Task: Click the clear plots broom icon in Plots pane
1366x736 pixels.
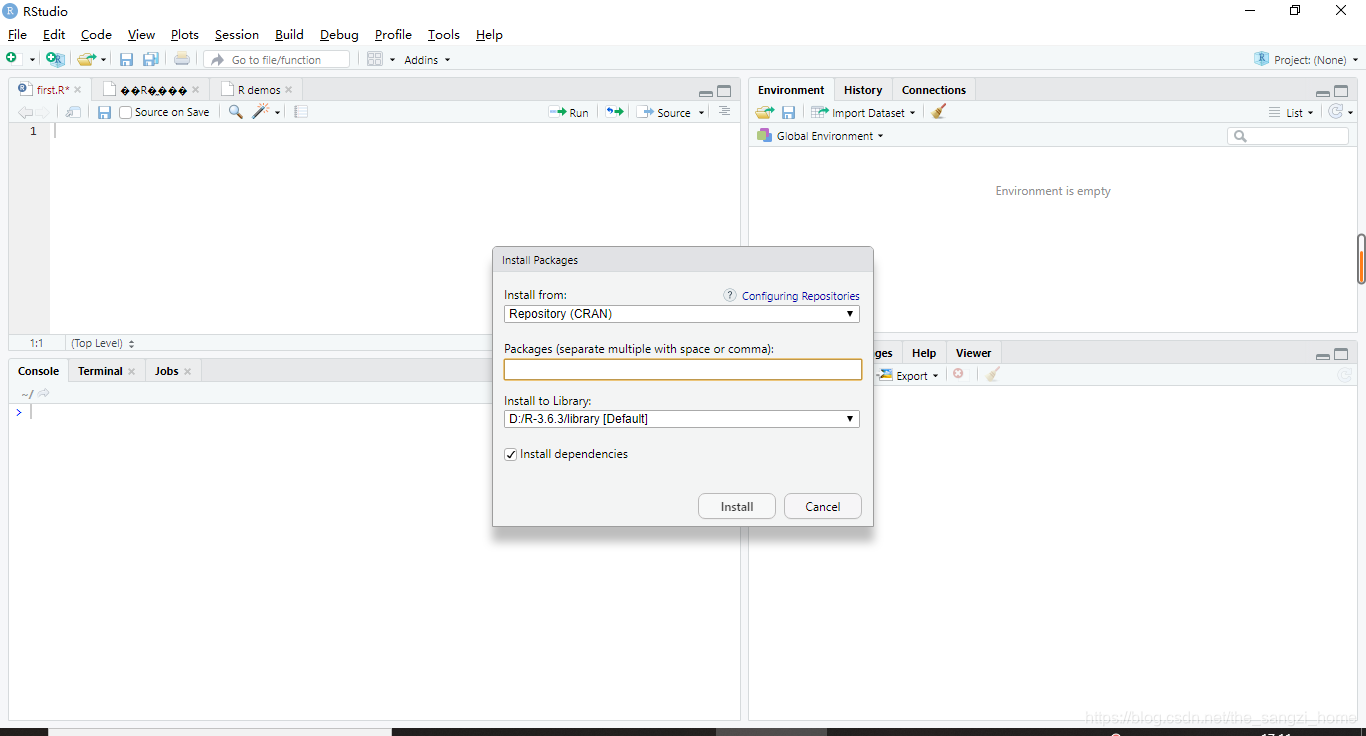Action: pos(992,374)
